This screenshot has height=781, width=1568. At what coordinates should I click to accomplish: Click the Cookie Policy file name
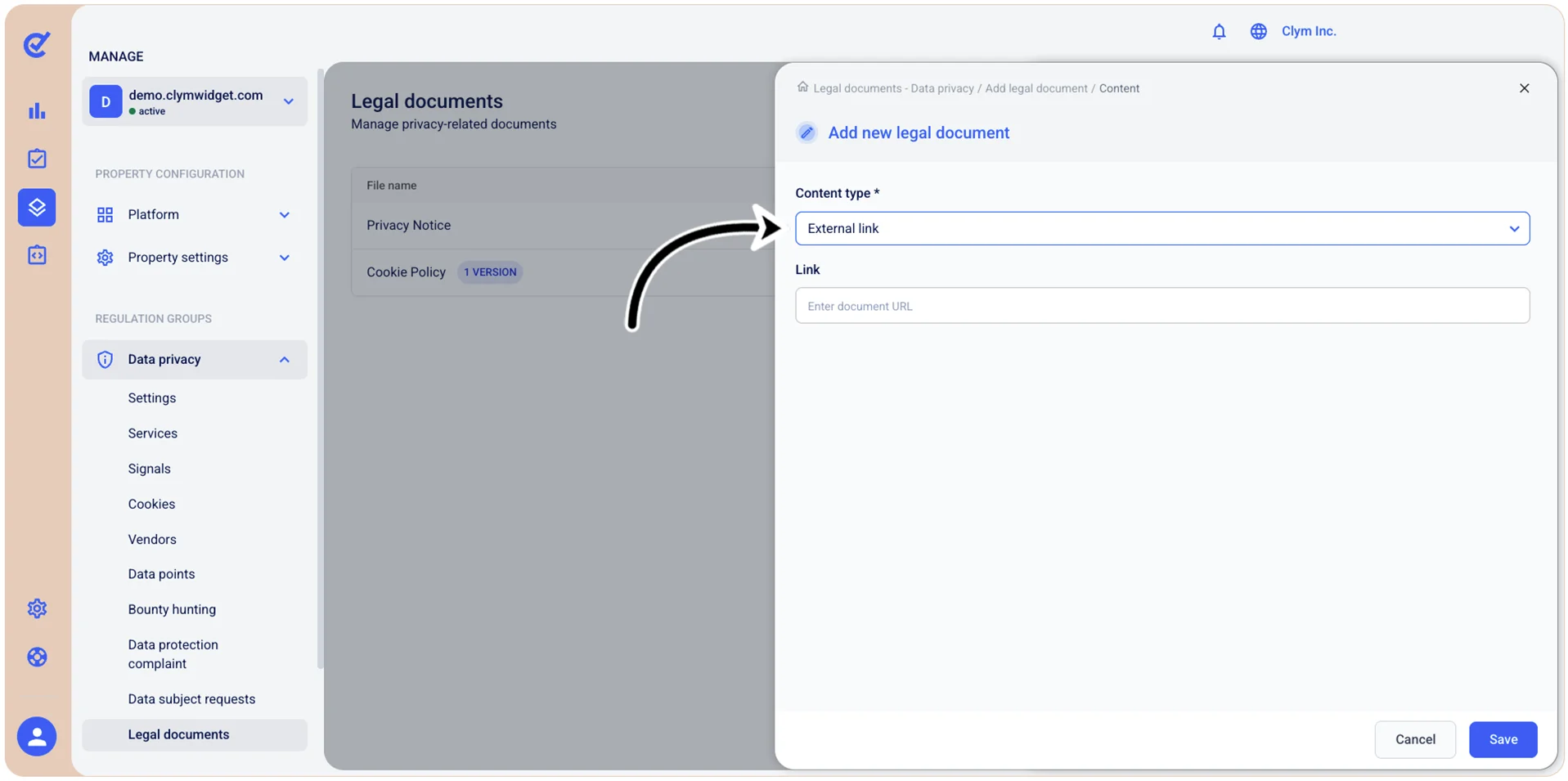(x=406, y=272)
